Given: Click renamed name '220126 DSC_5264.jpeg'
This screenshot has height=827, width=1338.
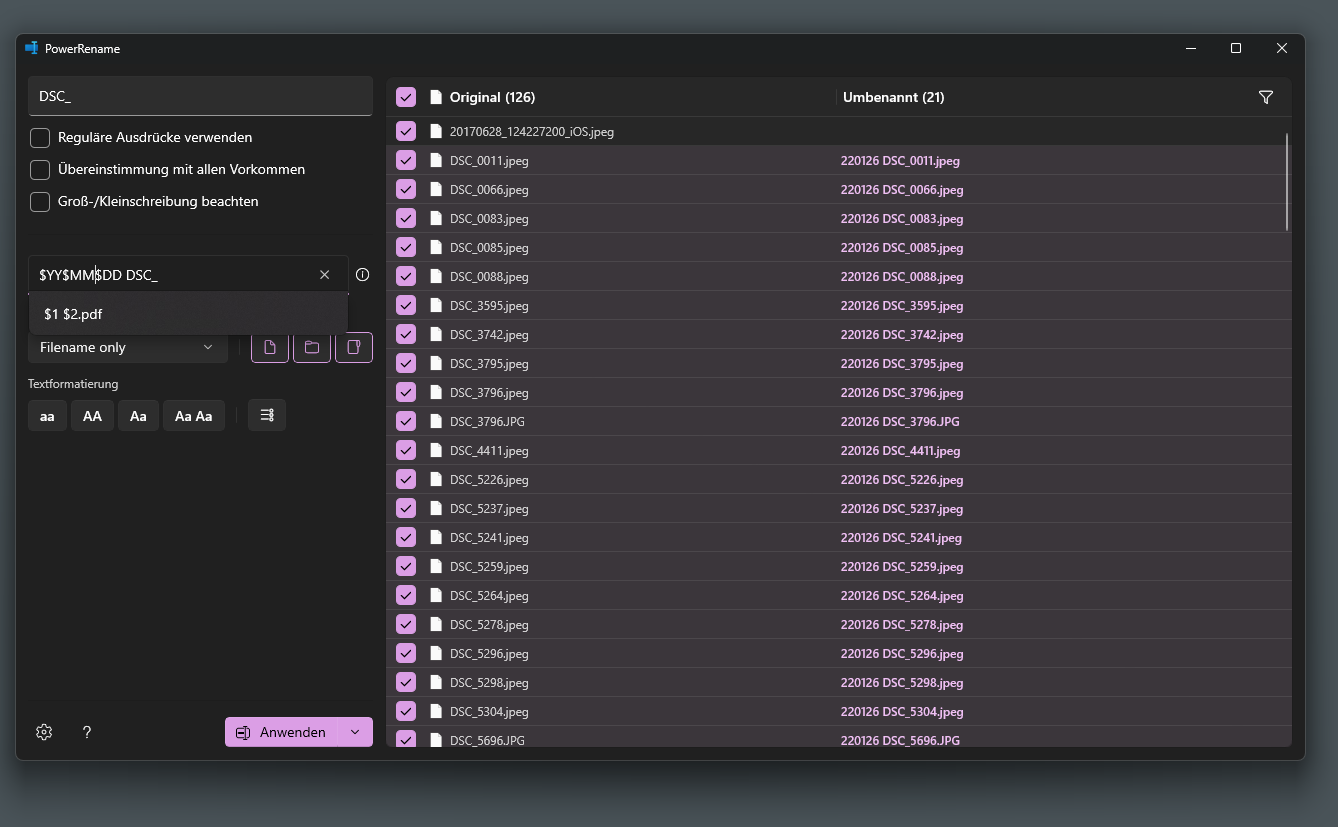Looking at the screenshot, I should (902, 595).
